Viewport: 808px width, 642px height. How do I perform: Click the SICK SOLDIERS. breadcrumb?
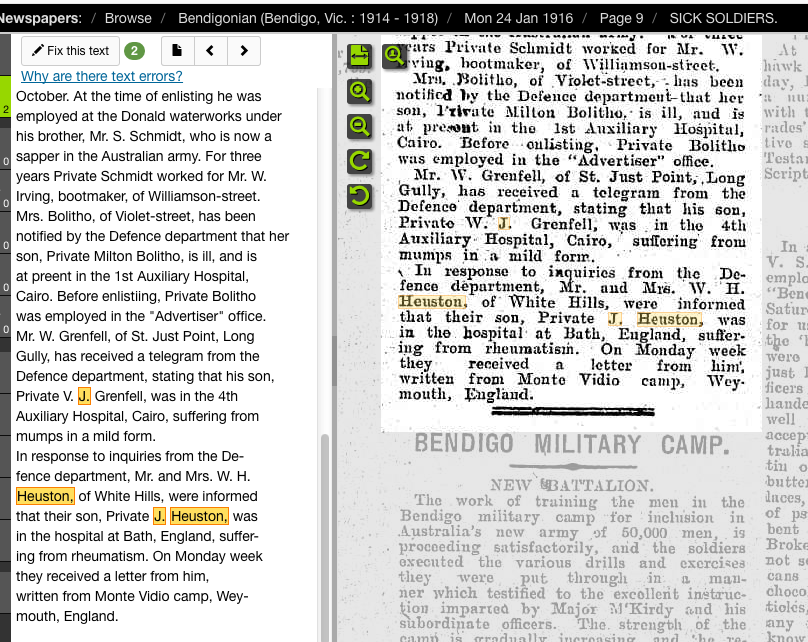[723, 19]
